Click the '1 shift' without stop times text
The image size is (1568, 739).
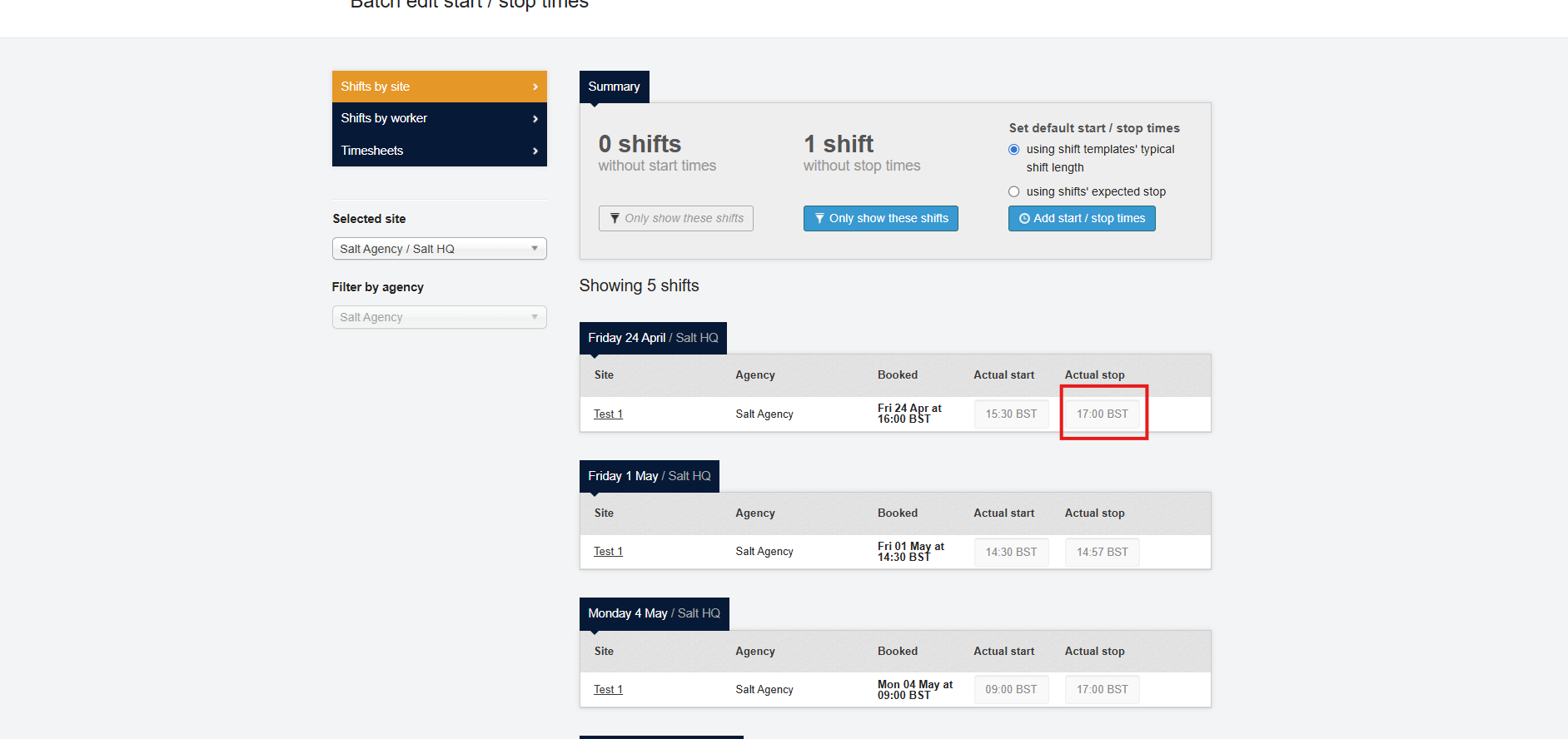pyautogui.click(x=839, y=144)
